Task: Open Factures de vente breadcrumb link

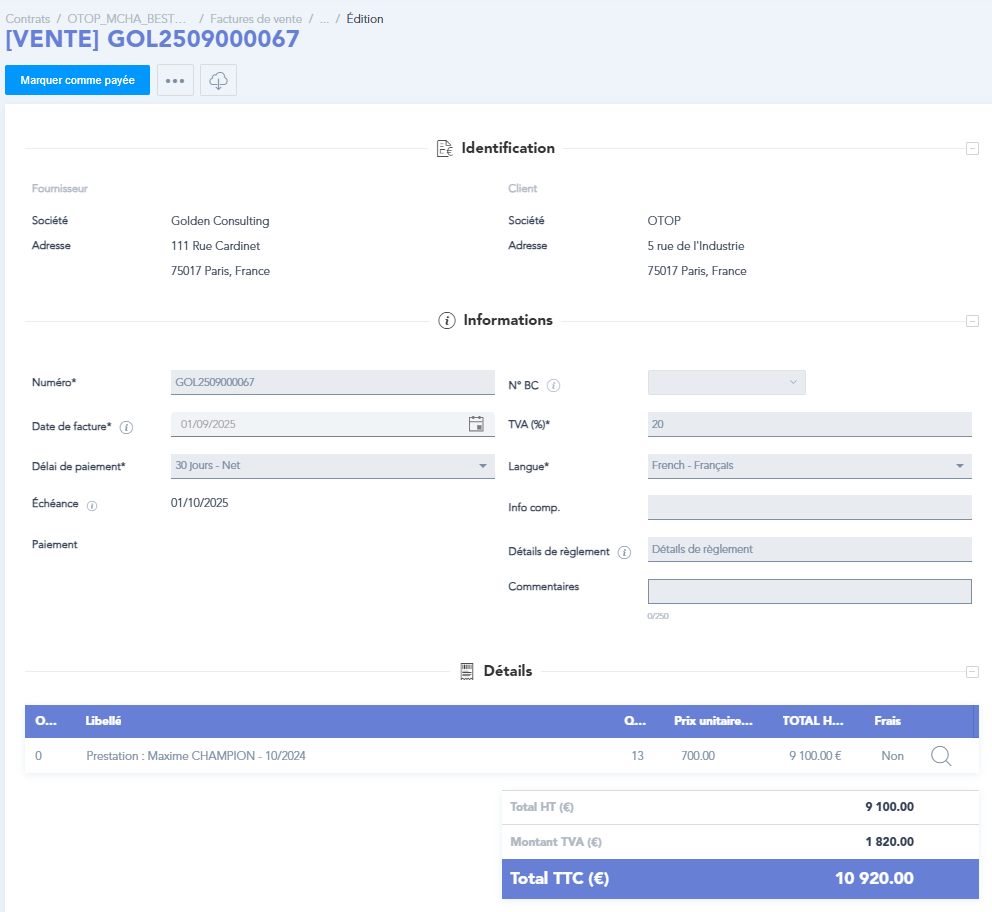Action: click(255, 19)
